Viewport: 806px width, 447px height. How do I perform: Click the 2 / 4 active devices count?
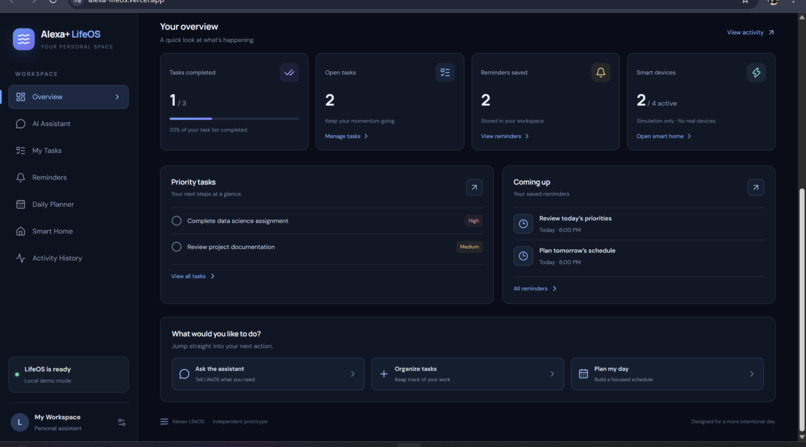click(656, 100)
